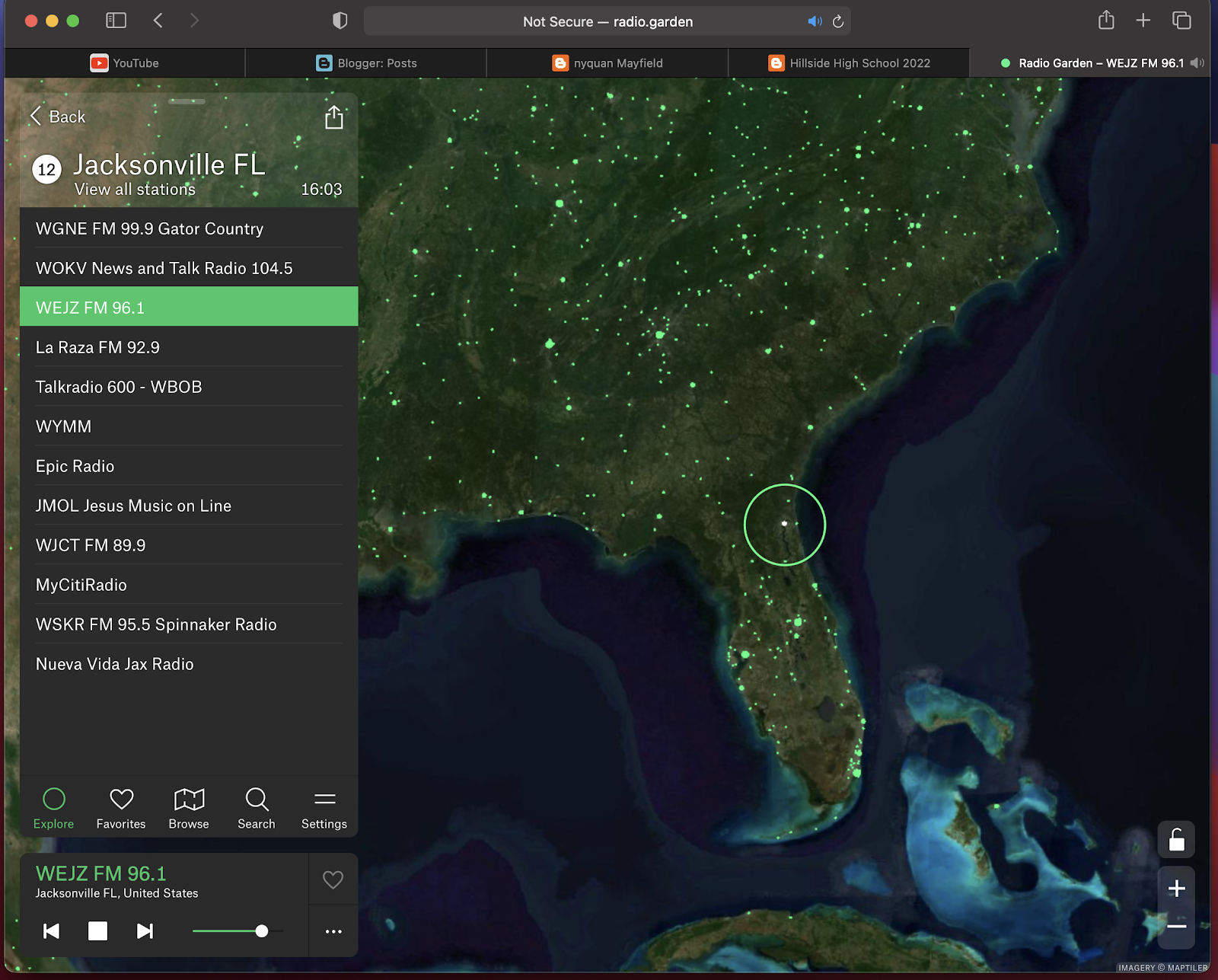
Task: Open the Settings tab
Action: [x=324, y=808]
